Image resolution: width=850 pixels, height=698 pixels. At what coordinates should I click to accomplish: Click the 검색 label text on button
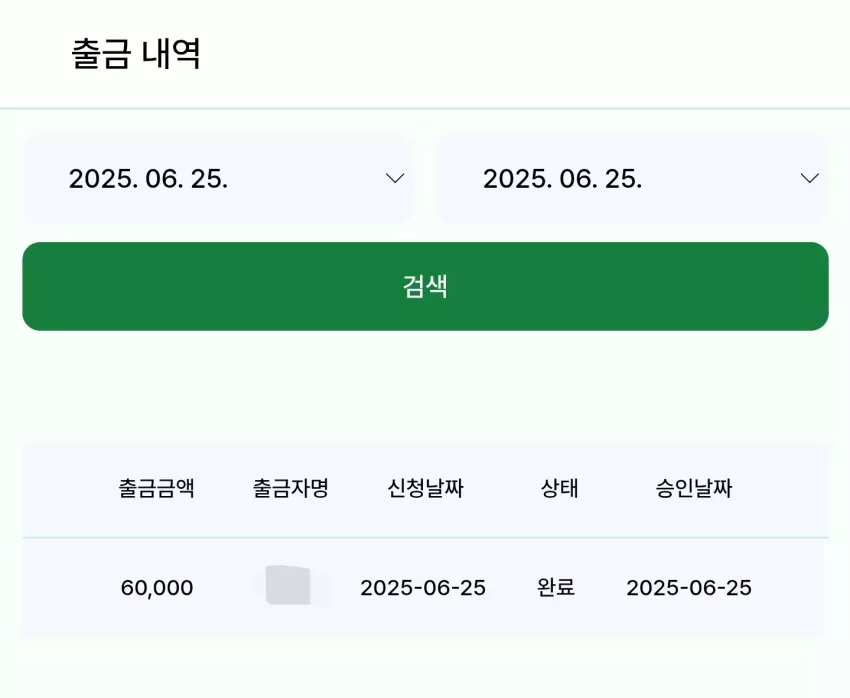(x=425, y=286)
